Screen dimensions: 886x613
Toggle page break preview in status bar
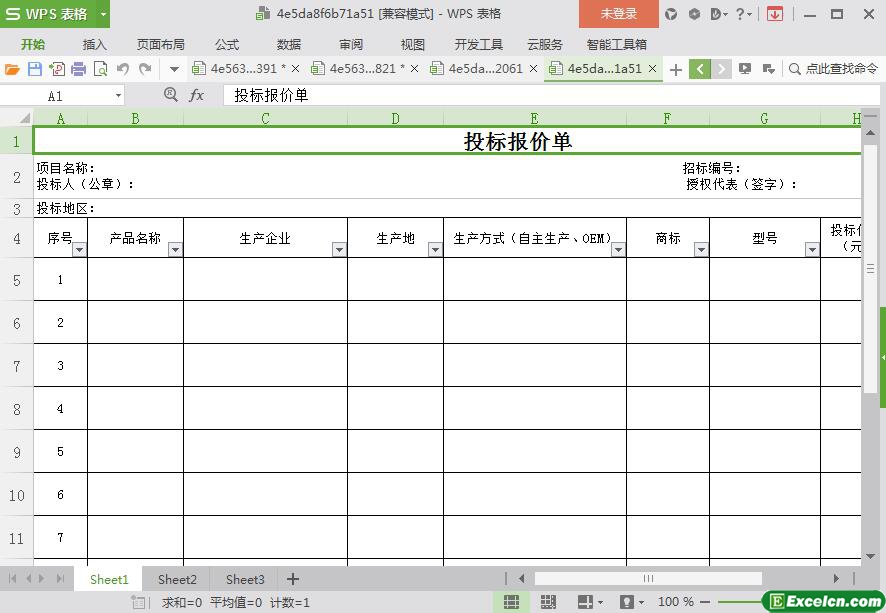click(548, 602)
